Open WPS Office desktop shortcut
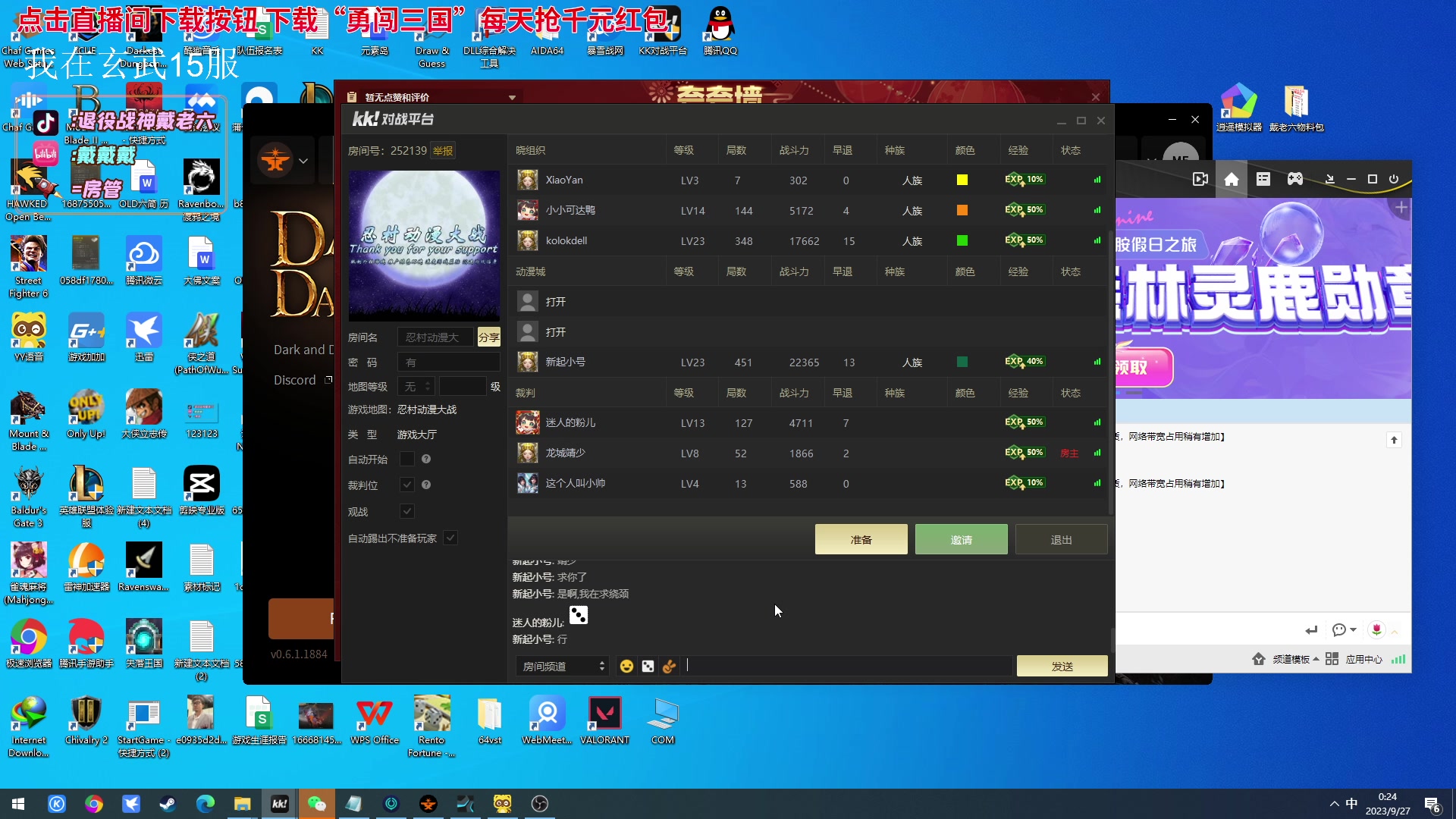The width and height of the screenshot is (1456, 819). click(375, 720)
